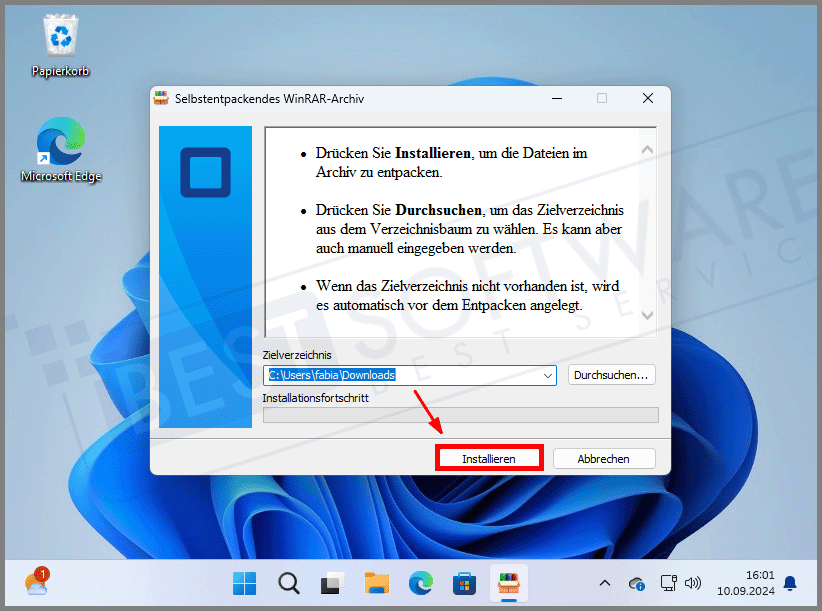Open the WinRAR archive icon on the taskbar
Viewport: 822px width, 611px height.
coord(508,583)
